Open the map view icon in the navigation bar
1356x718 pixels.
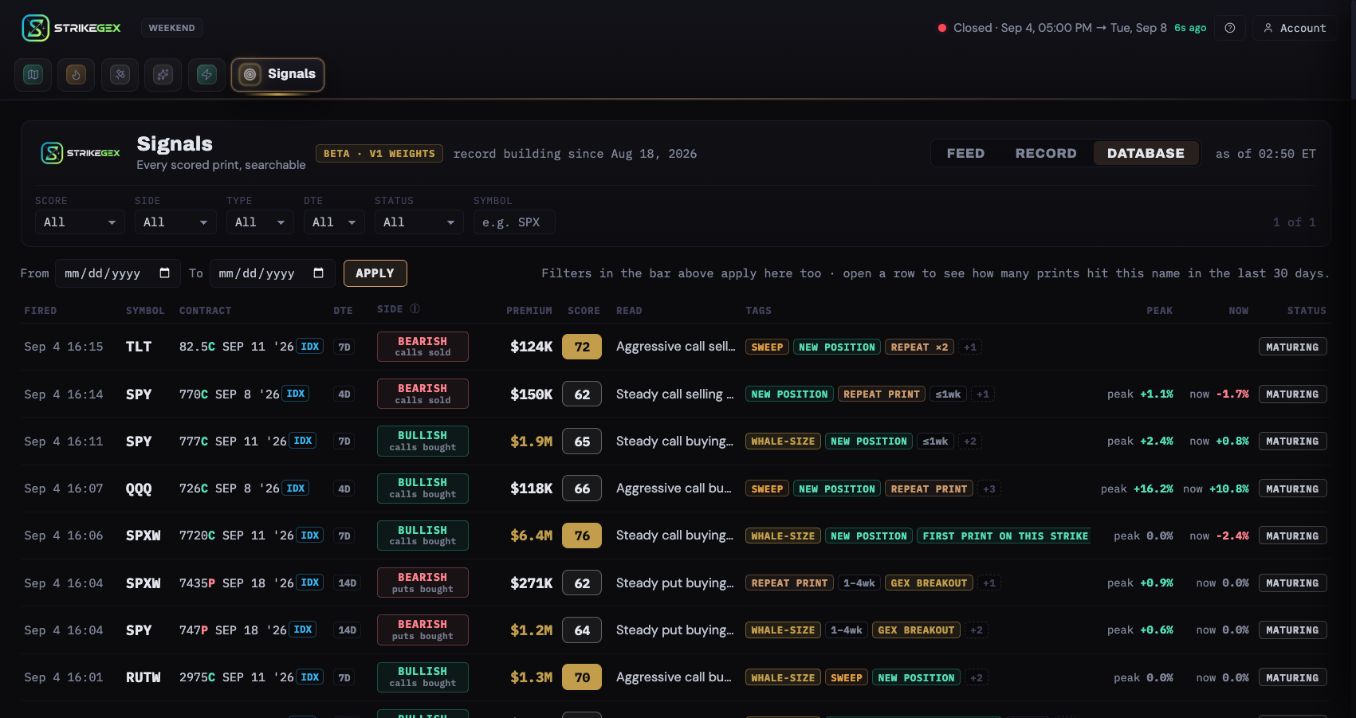click(x=33, y=74)
